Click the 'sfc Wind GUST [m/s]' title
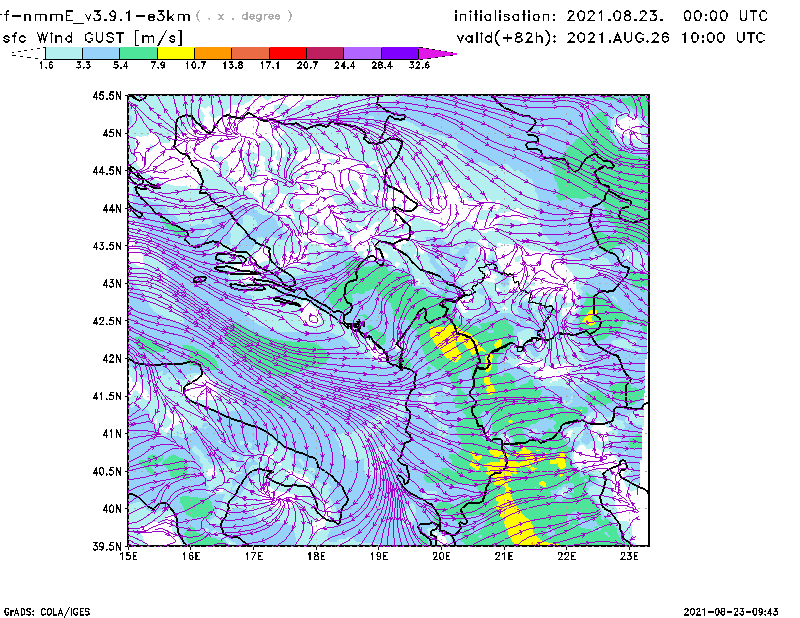The width and height of the screenshot is (800, 618). click(92, 38)
